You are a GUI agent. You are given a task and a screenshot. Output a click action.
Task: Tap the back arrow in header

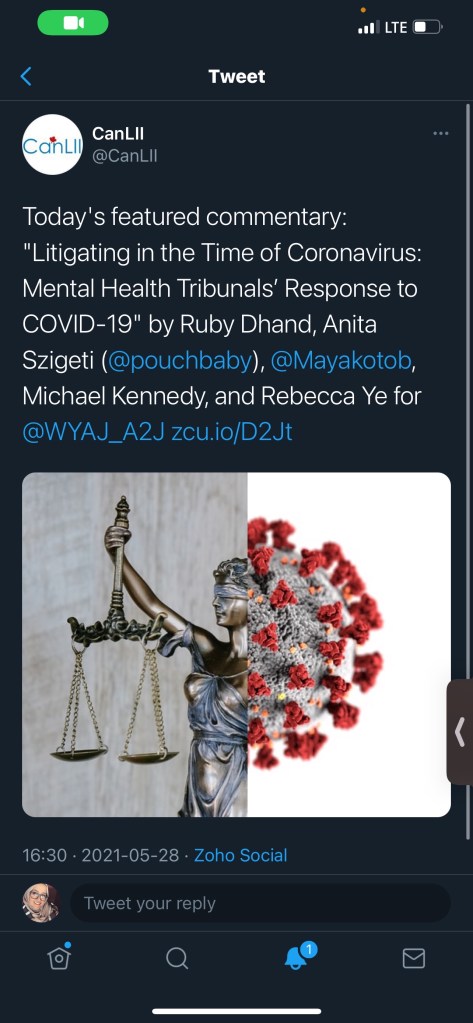pyautogui.click(x=25, y=76)
